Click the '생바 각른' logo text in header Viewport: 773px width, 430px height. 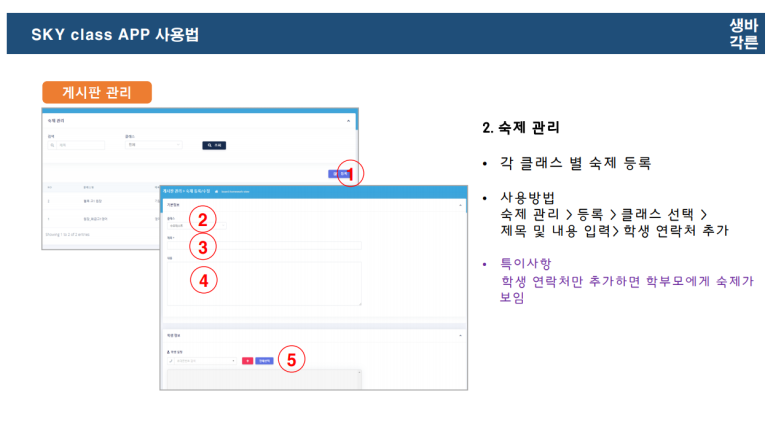[x=743, y=34]
